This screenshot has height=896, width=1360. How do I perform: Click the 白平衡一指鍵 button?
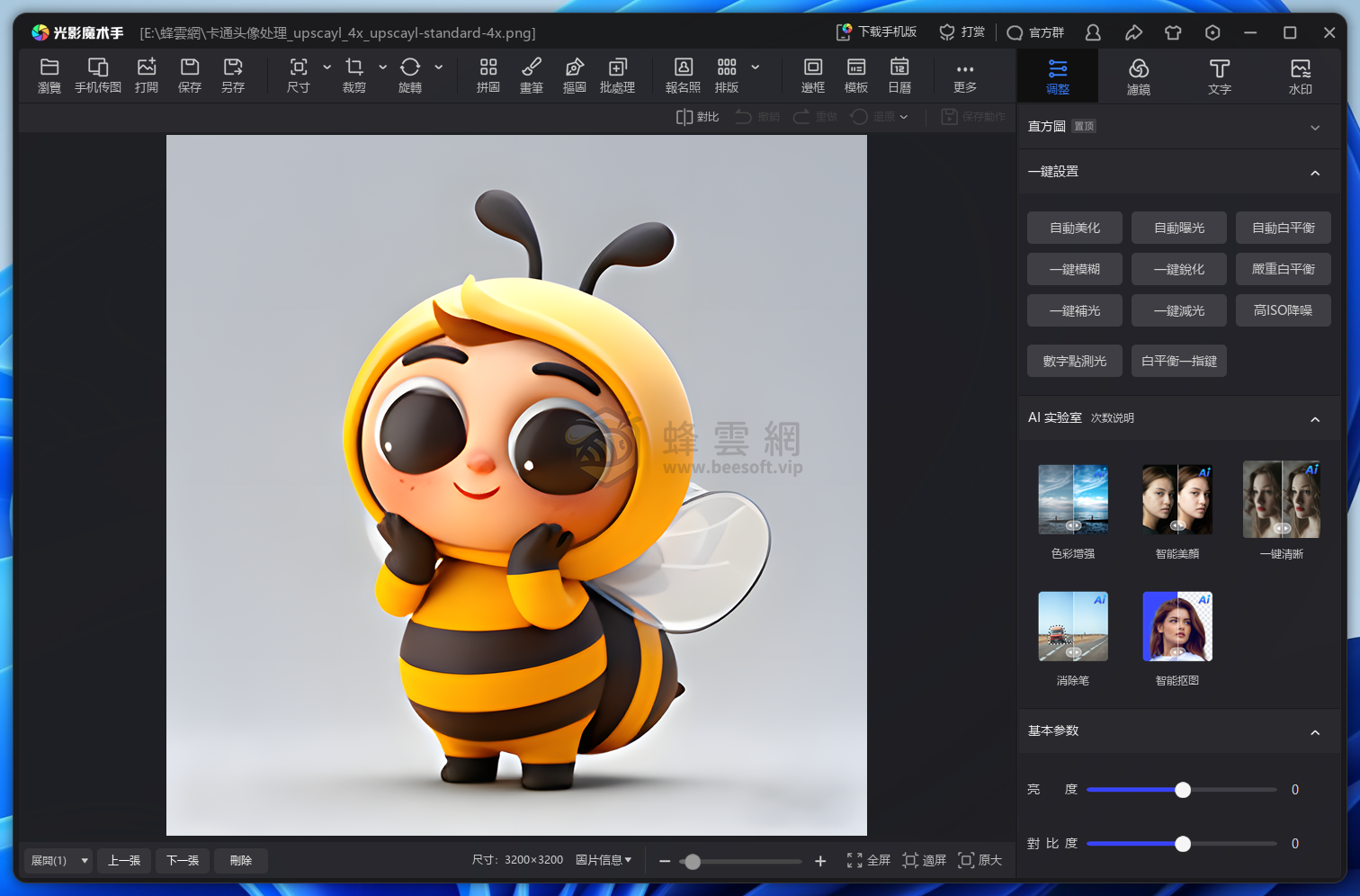coord(1179,361)
